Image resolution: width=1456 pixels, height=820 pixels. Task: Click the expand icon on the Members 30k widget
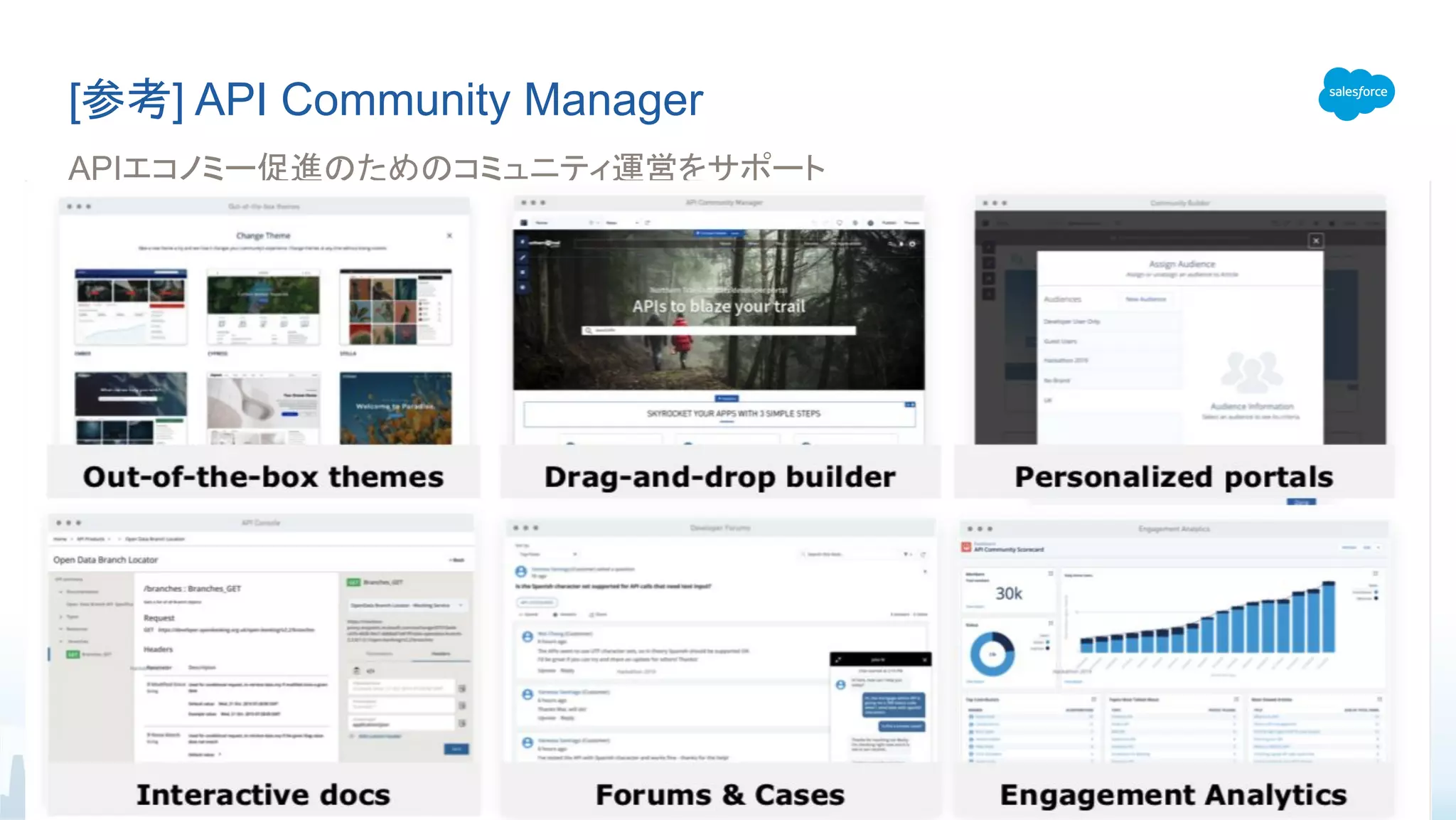tap(1050, 573)
